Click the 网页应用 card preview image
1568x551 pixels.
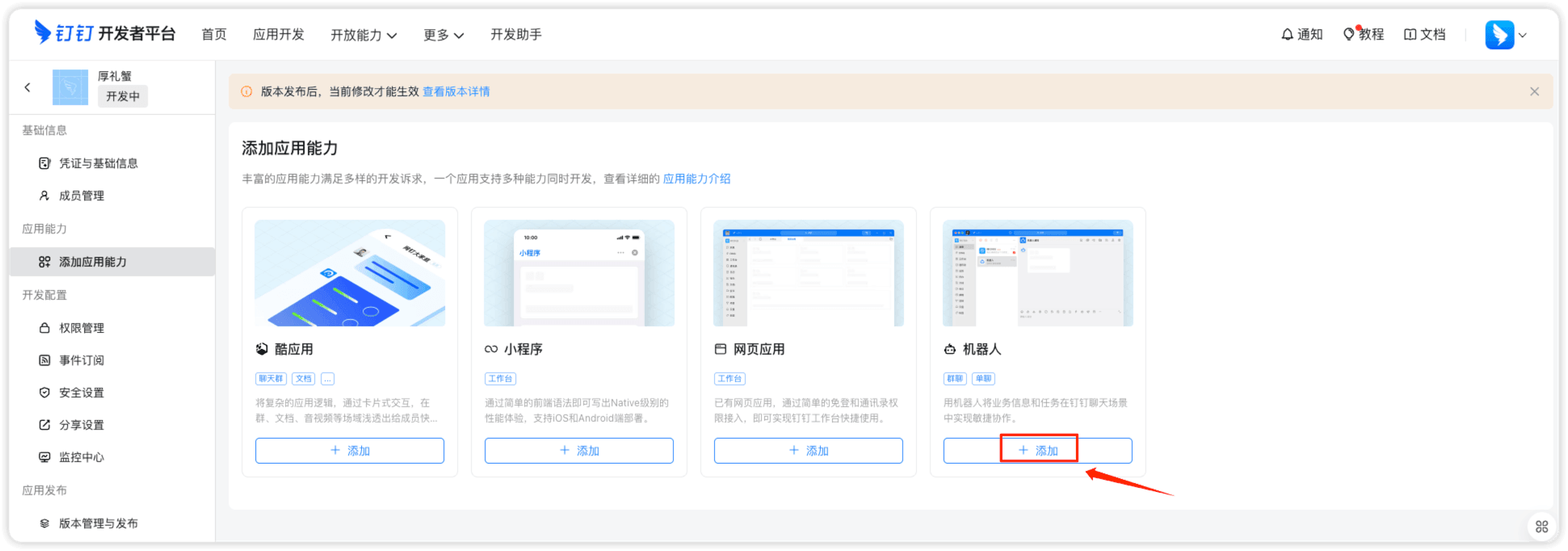(x=809, y=273)
